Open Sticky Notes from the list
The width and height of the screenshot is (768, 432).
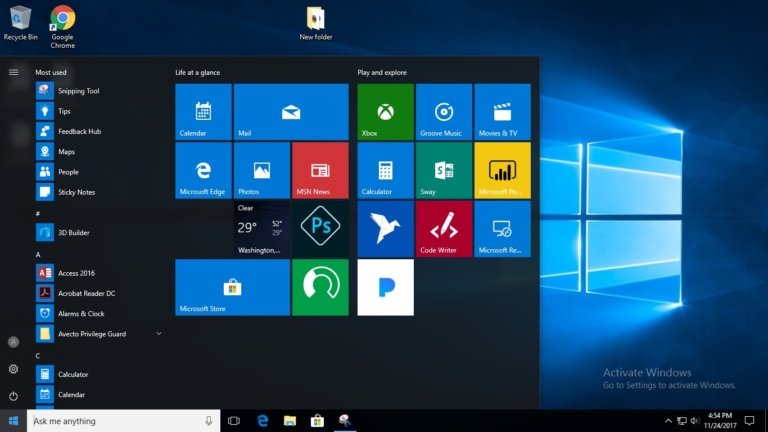point(98,192)
